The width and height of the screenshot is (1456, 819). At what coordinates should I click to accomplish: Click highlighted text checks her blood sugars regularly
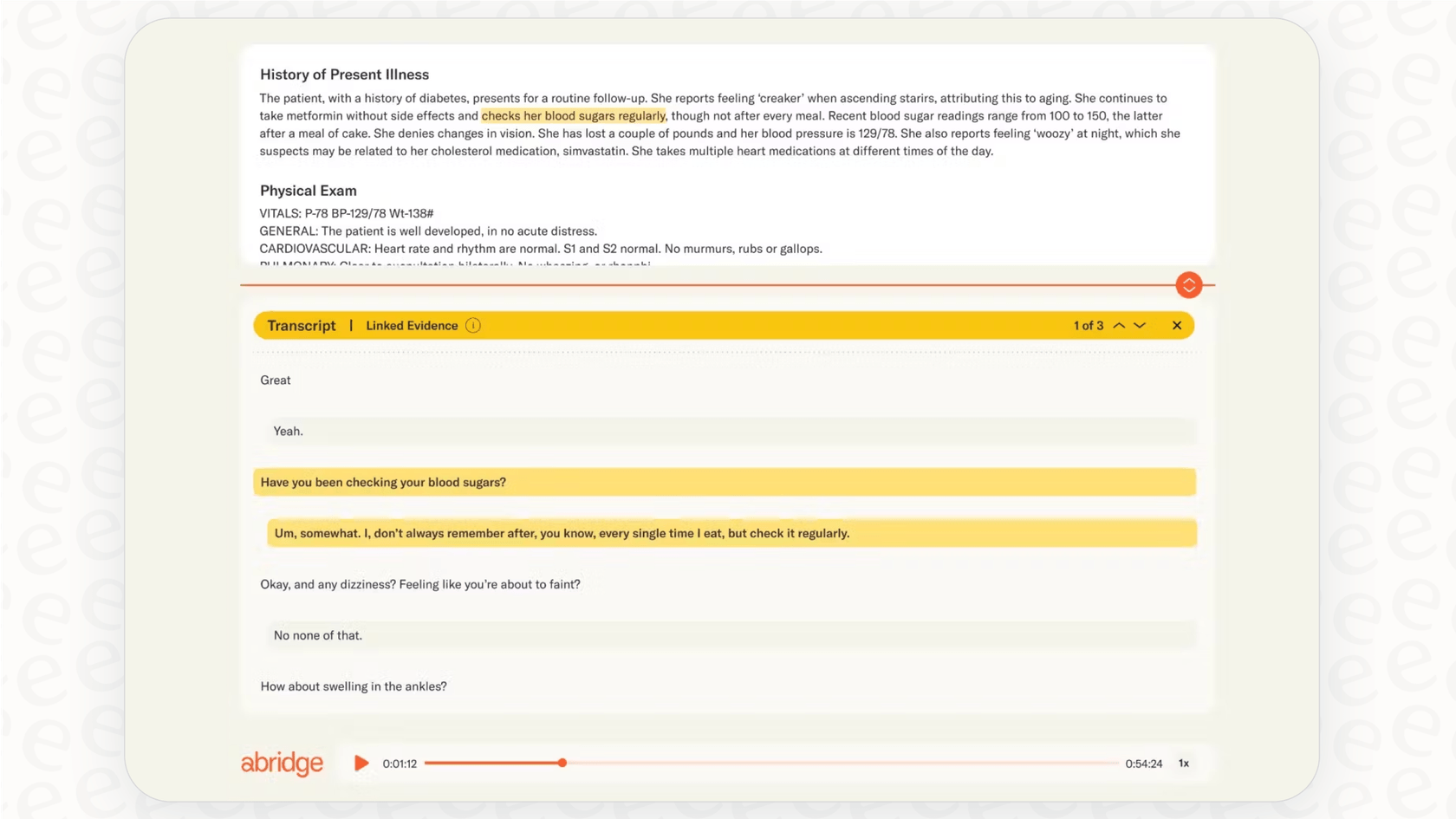tap(573, 115)
